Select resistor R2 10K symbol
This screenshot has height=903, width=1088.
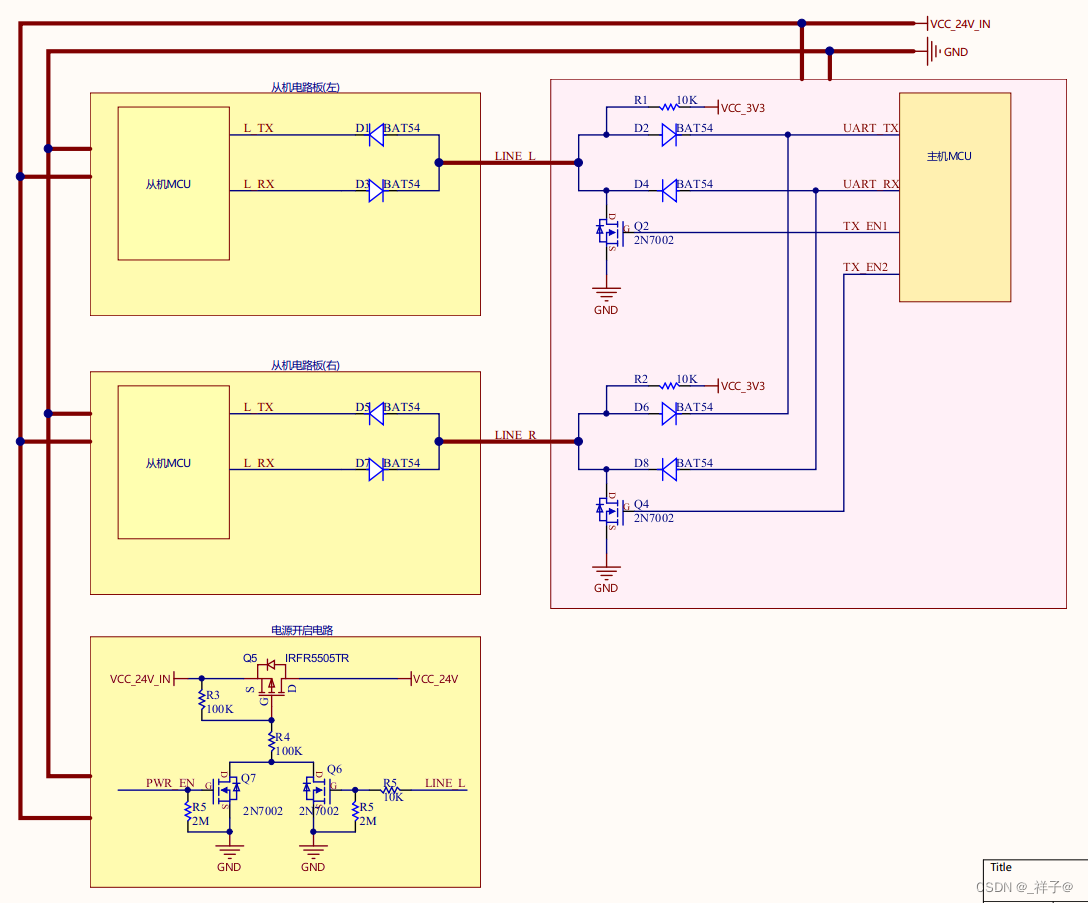tap(669, 386)
